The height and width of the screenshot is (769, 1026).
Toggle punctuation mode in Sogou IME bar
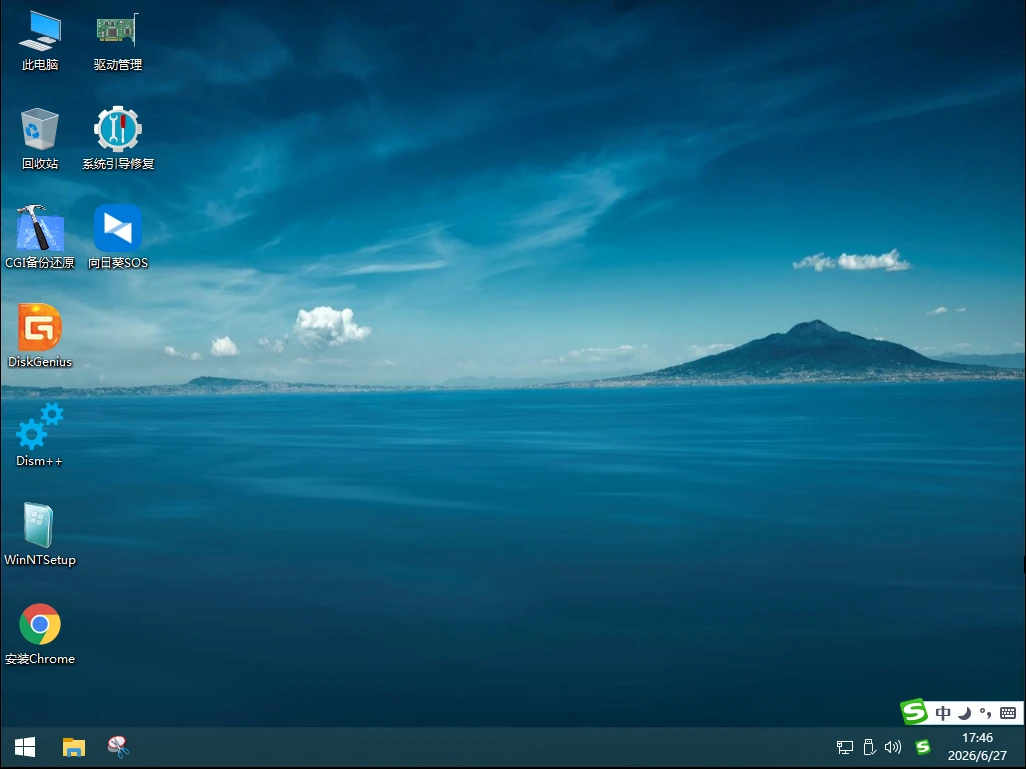click(985, 713)
